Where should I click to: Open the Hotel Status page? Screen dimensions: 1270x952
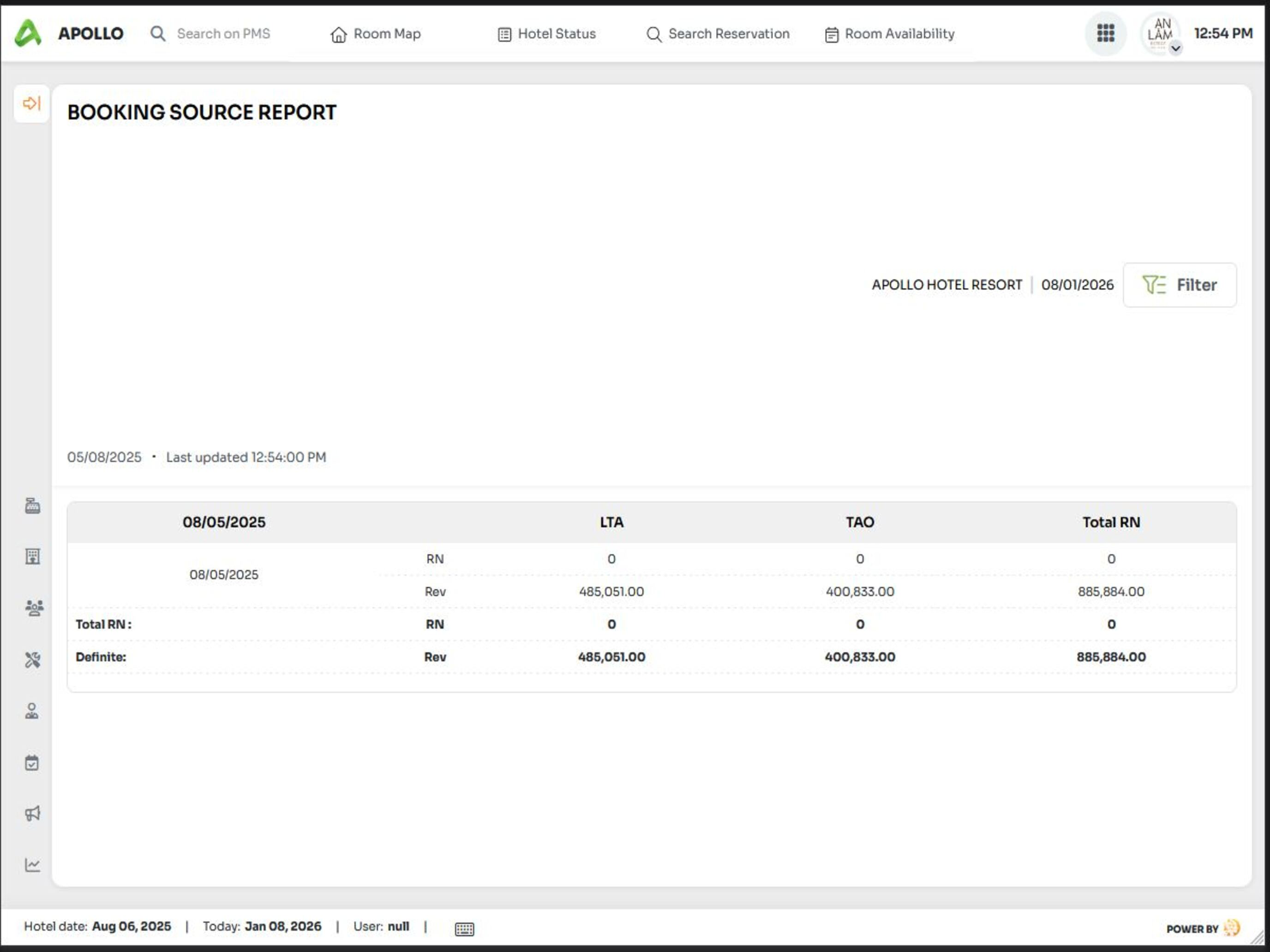tap(546, 35)
